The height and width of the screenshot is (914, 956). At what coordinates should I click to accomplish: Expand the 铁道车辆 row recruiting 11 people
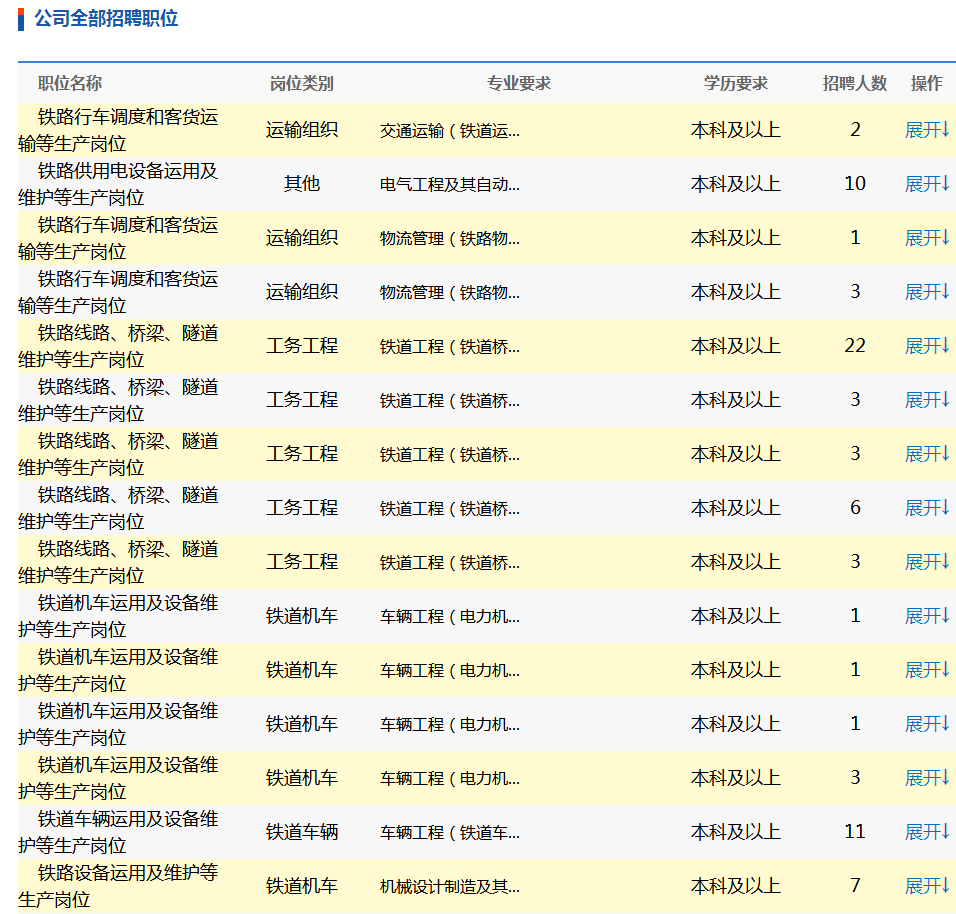pyautogui.click(x=926, y=832)
